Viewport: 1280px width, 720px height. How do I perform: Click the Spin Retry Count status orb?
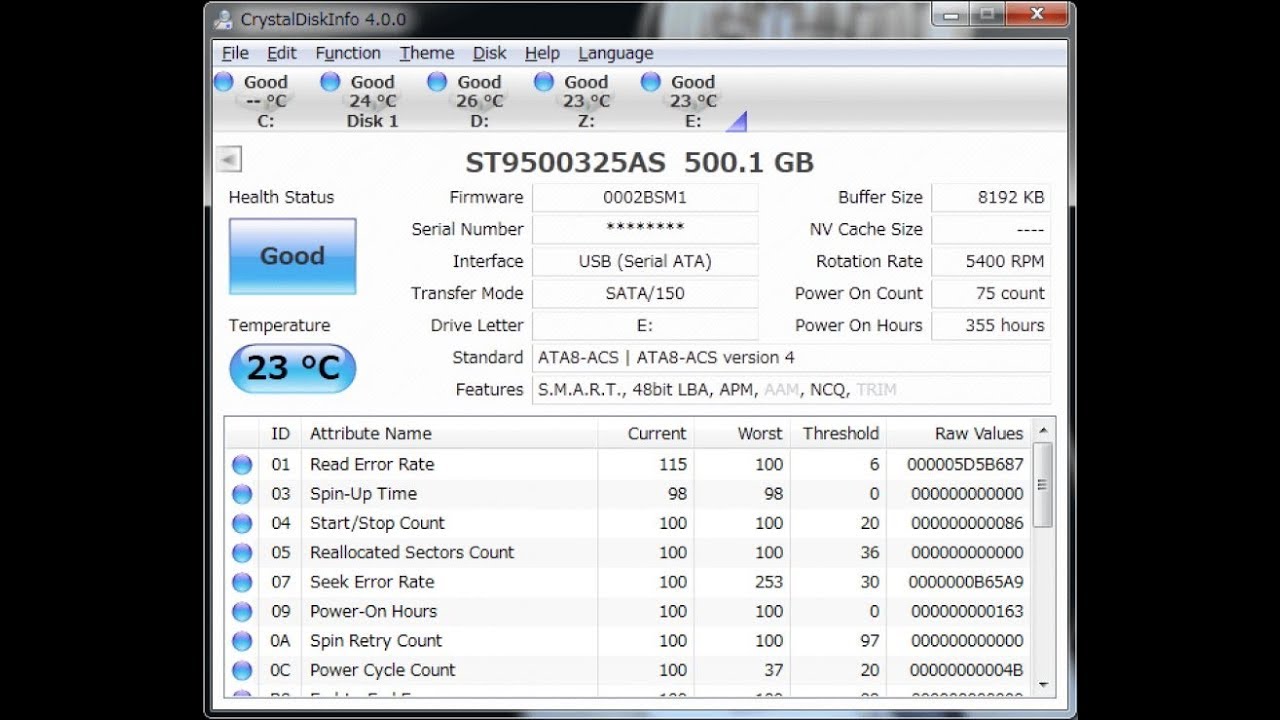(x=242, y=641)
